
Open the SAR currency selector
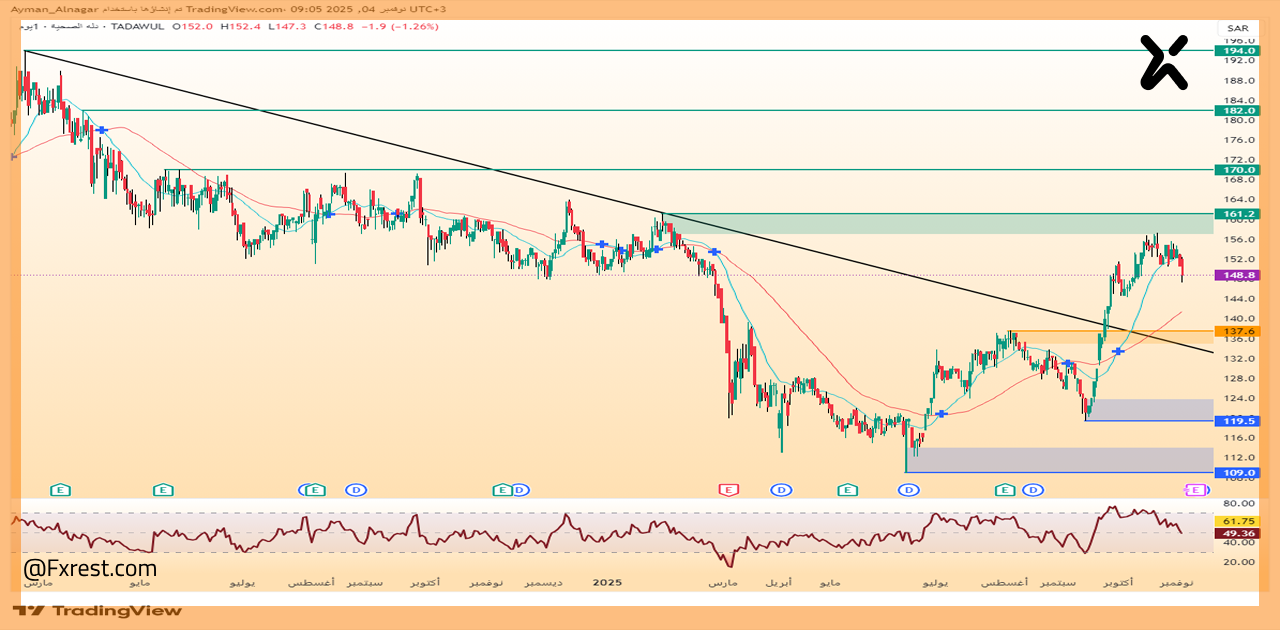click(1237, 28)
